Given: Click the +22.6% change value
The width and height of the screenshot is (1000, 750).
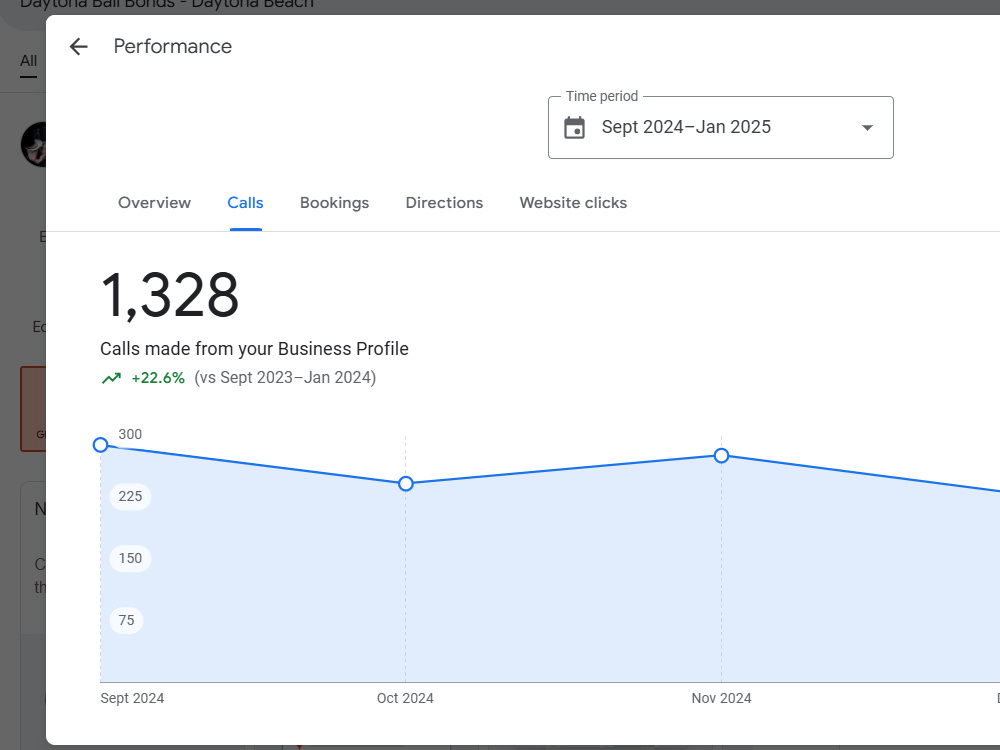Looking at the screenshot, I should 158,378.
